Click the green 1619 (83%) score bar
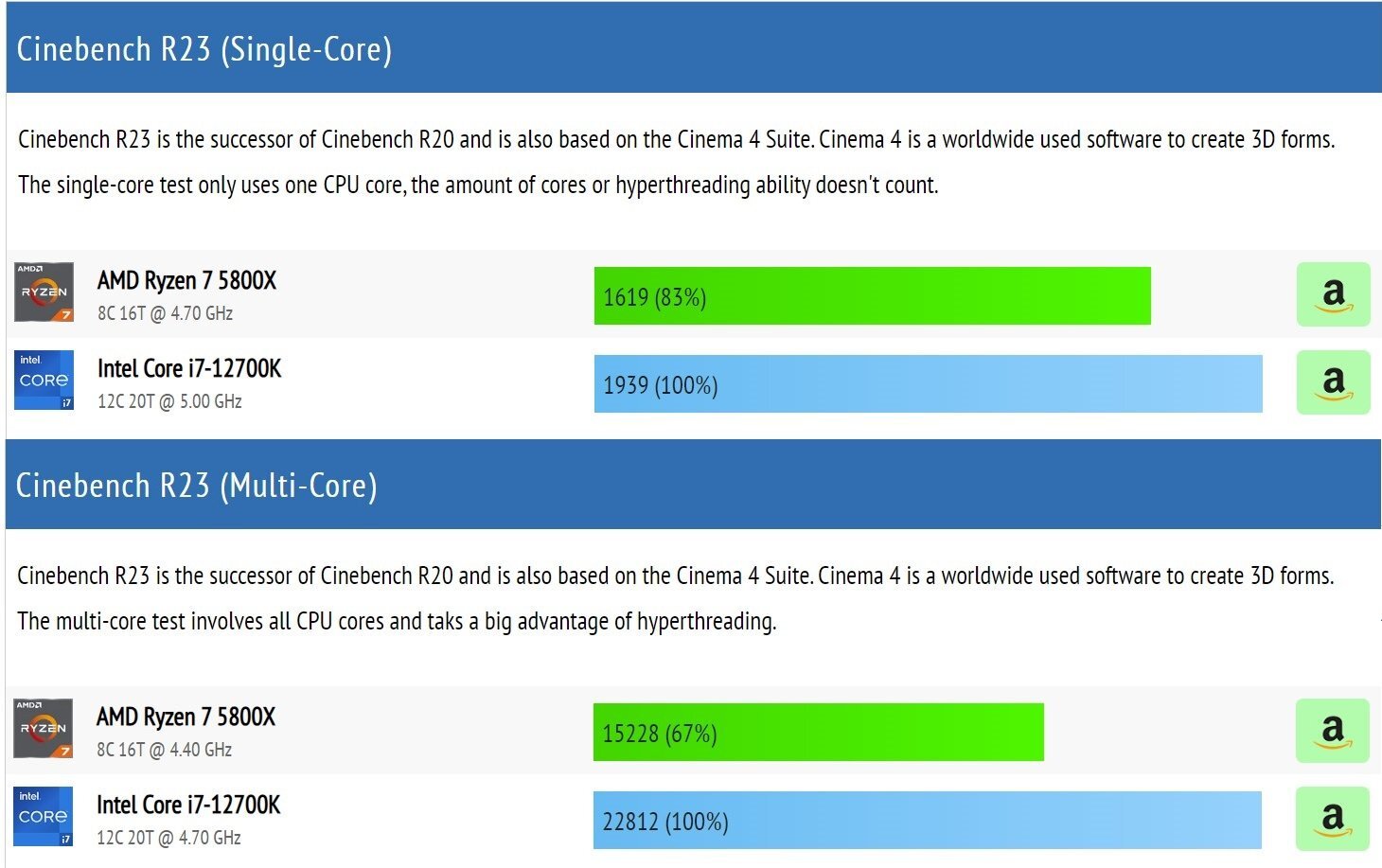 click(872, 296)
